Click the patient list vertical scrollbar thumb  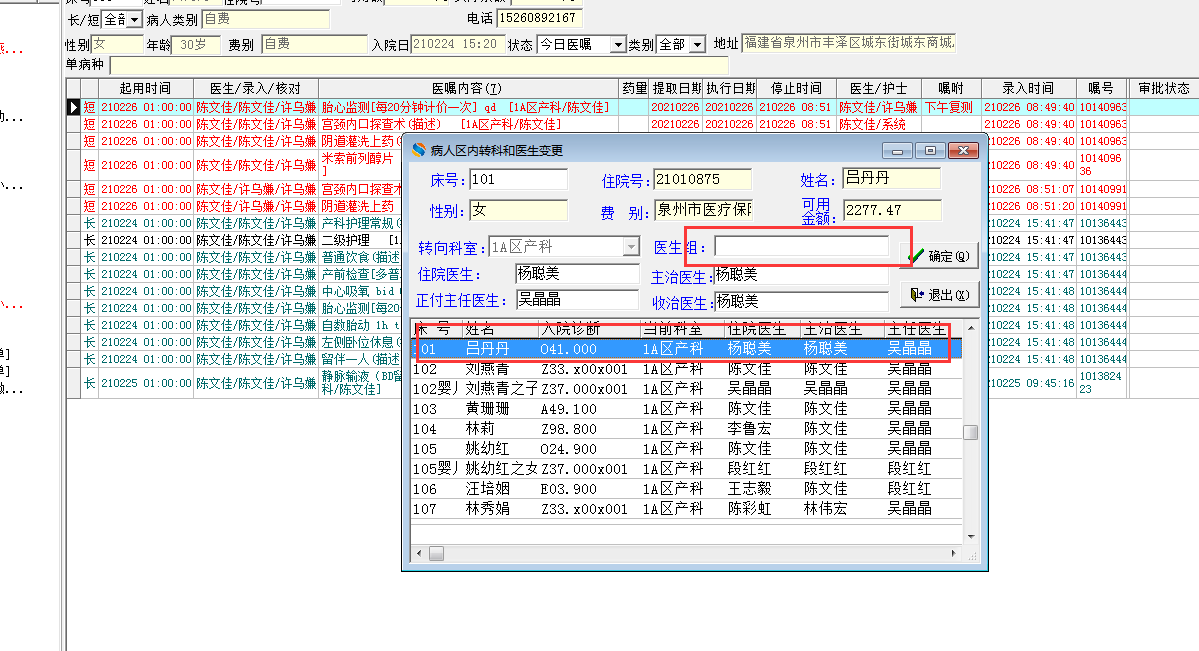click(x=971, y=432)
